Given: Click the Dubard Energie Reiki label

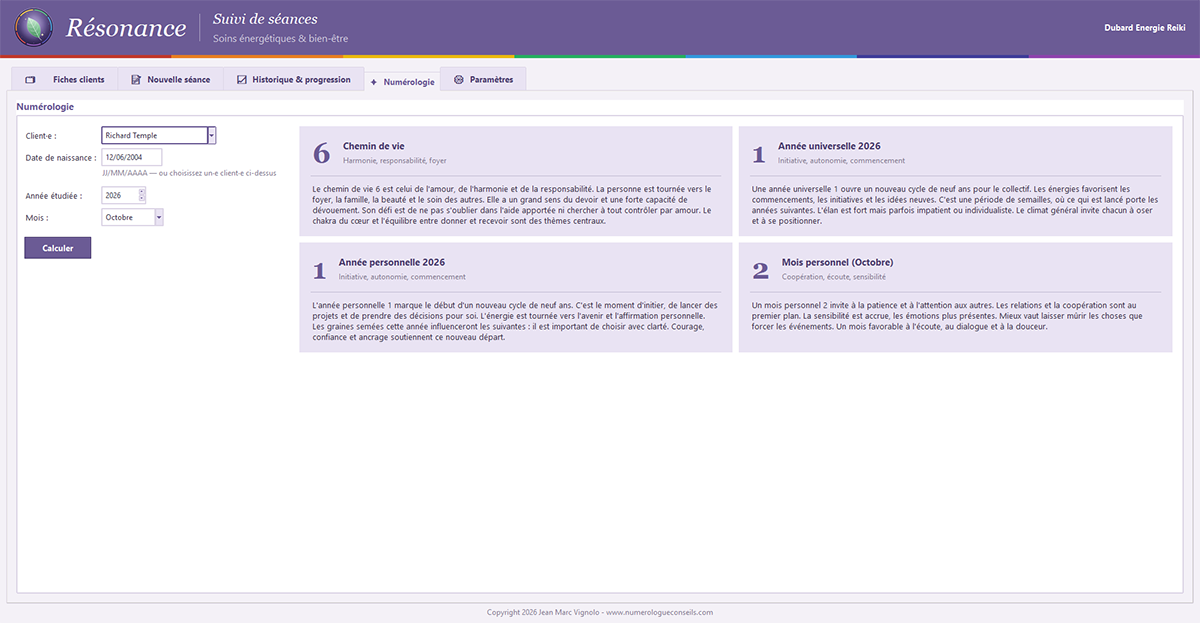Looking at the screenshot, I should [1145, 28].
